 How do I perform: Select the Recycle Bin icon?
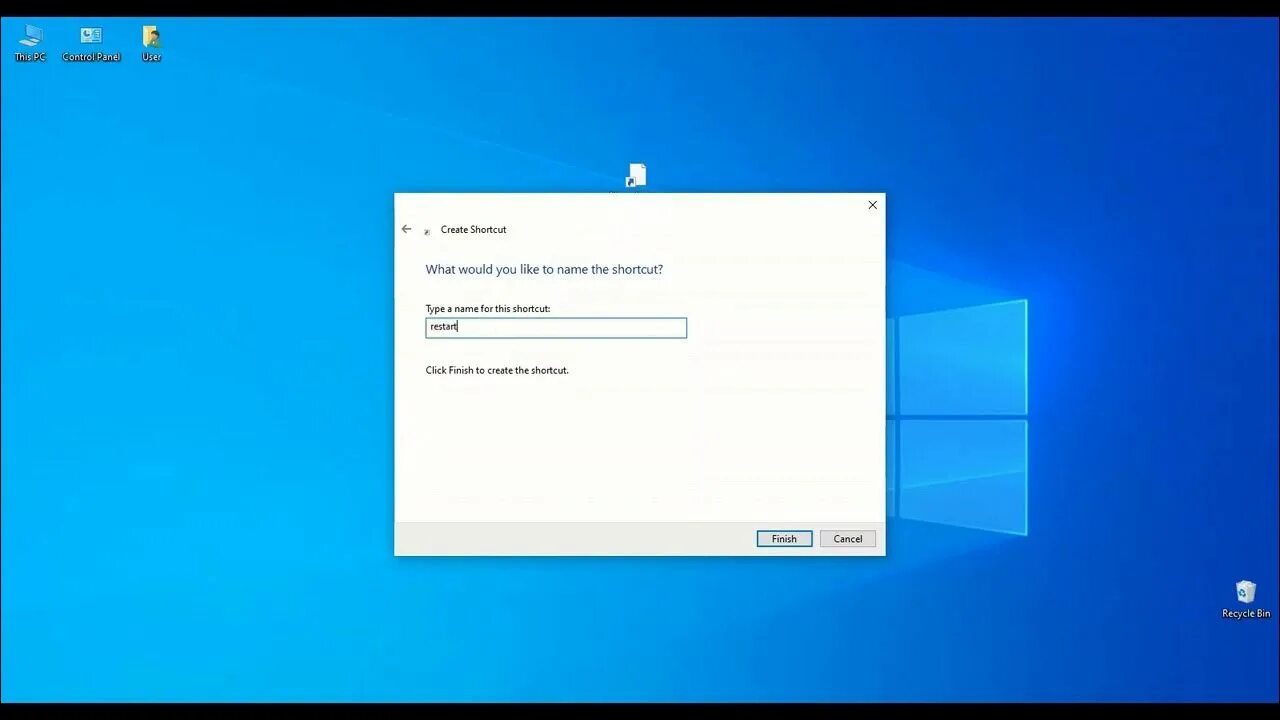tap(1246, 599)
